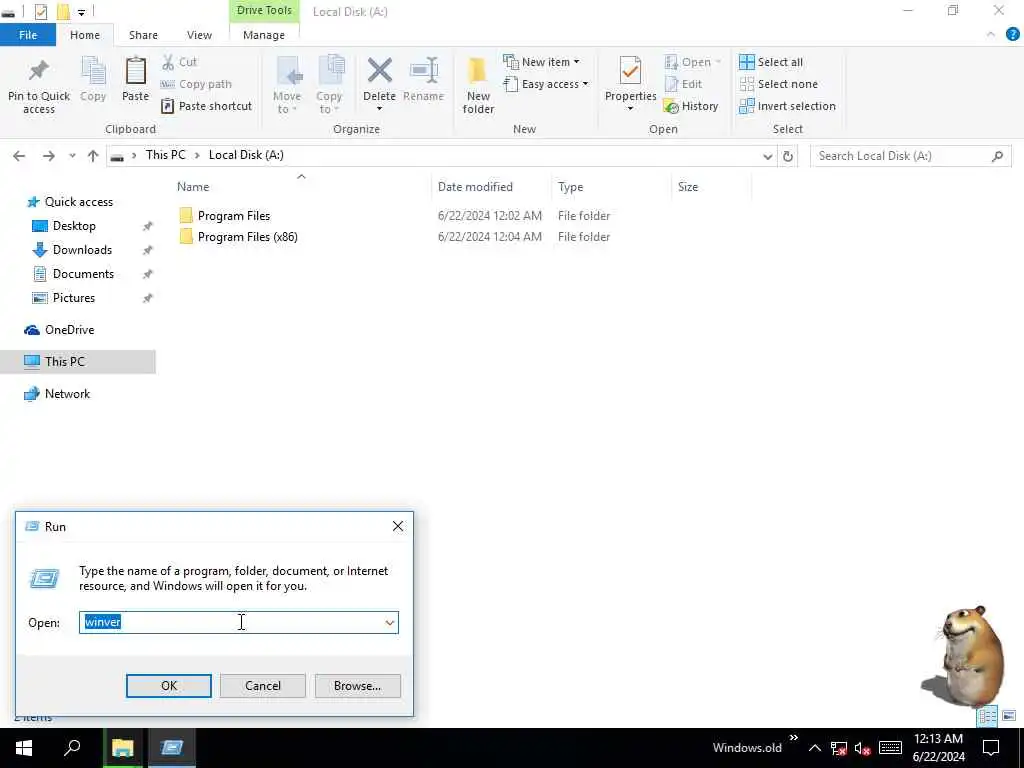Click the Run dialog taskbar icon

coord(172,747)
